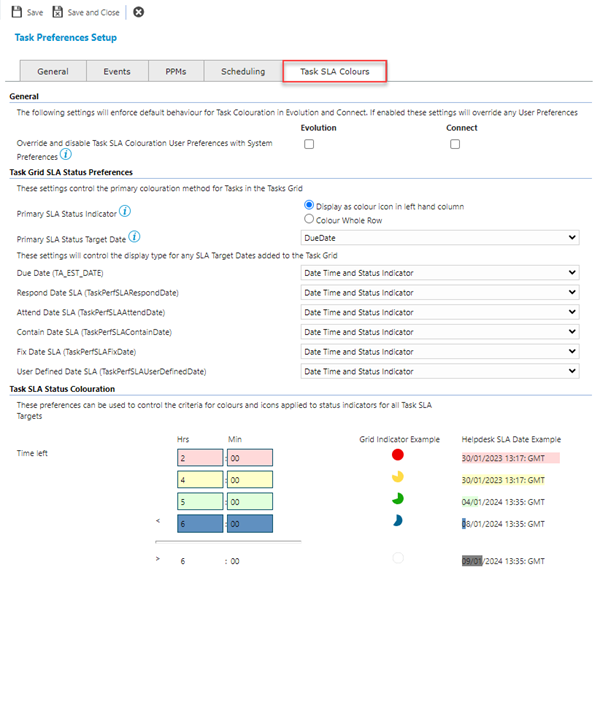Image resolution: width=600 pixels, height=710 pixels.
Task: Go to the PPMs tab
Action: [x=168, y=72]
